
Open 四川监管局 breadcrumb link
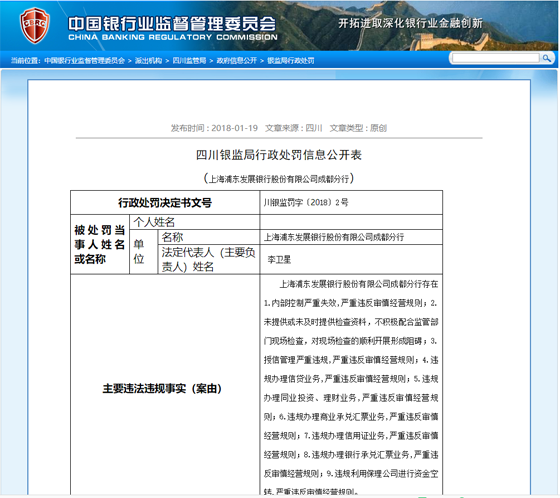click(189, 61)
